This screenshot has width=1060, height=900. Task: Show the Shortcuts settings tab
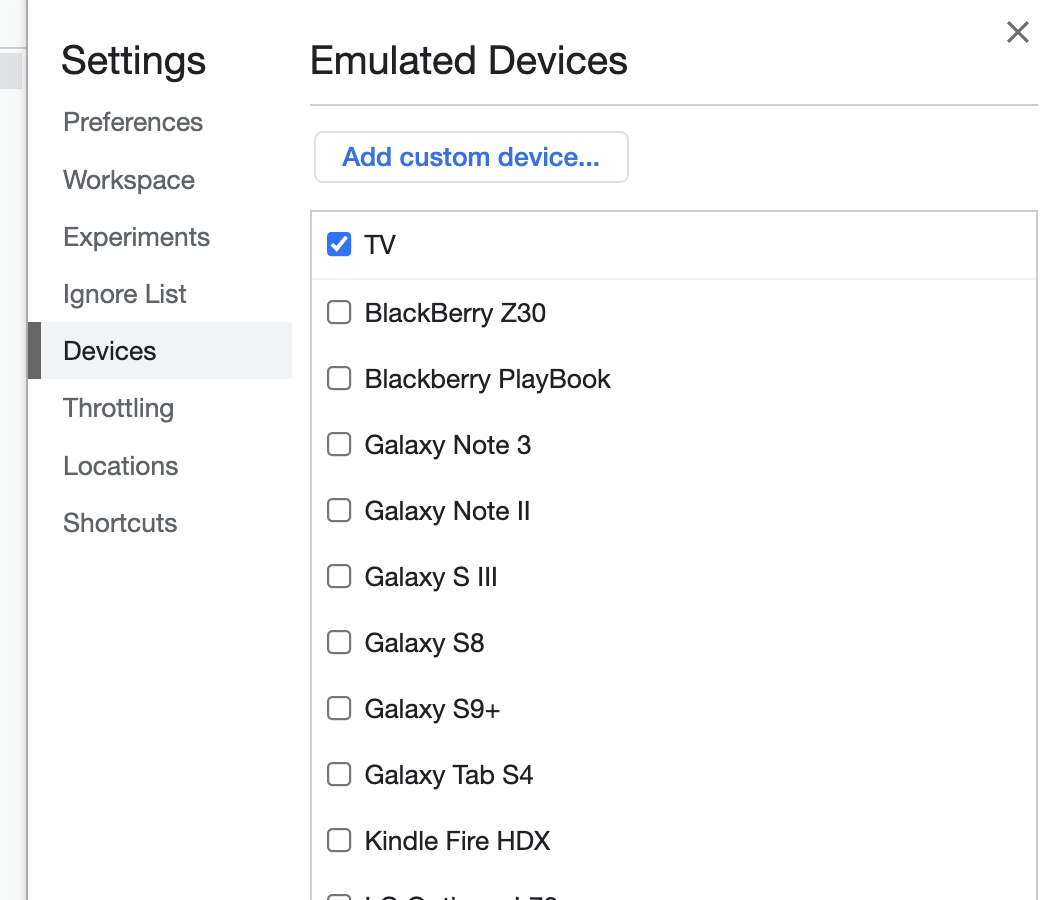[120, 523]
